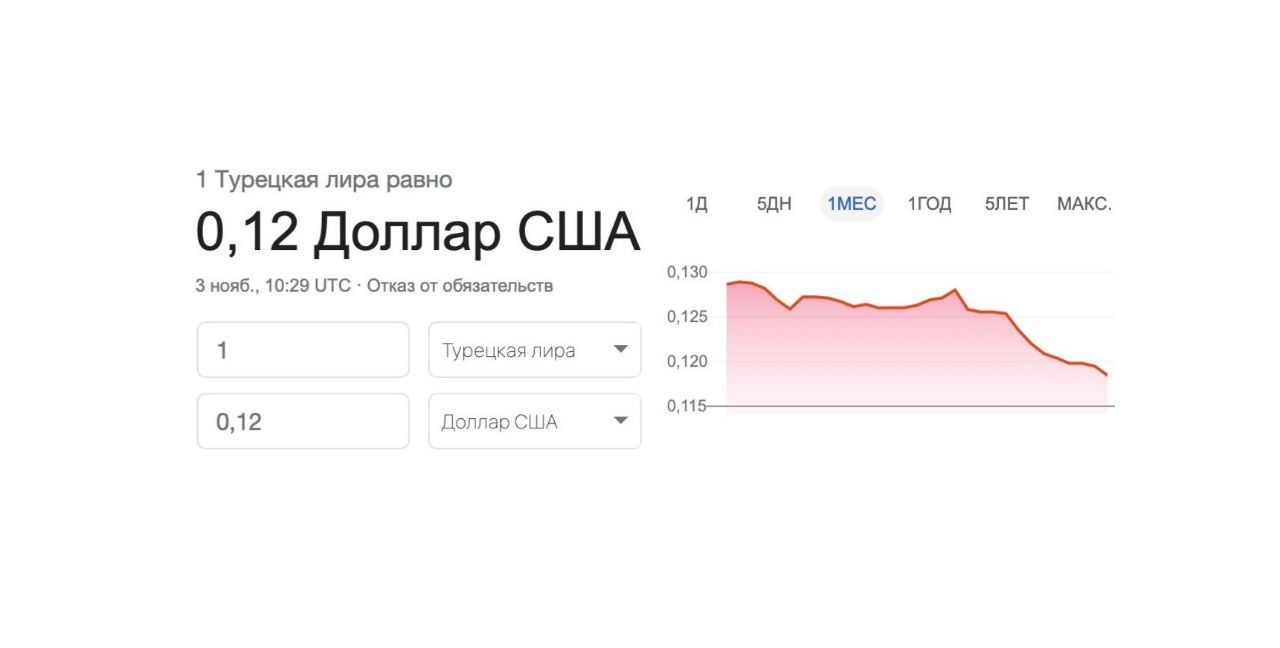This screenshot has height=648, width=1280.
Task: Open the Доллар США currency selector
Action: [x=534, y=421]
